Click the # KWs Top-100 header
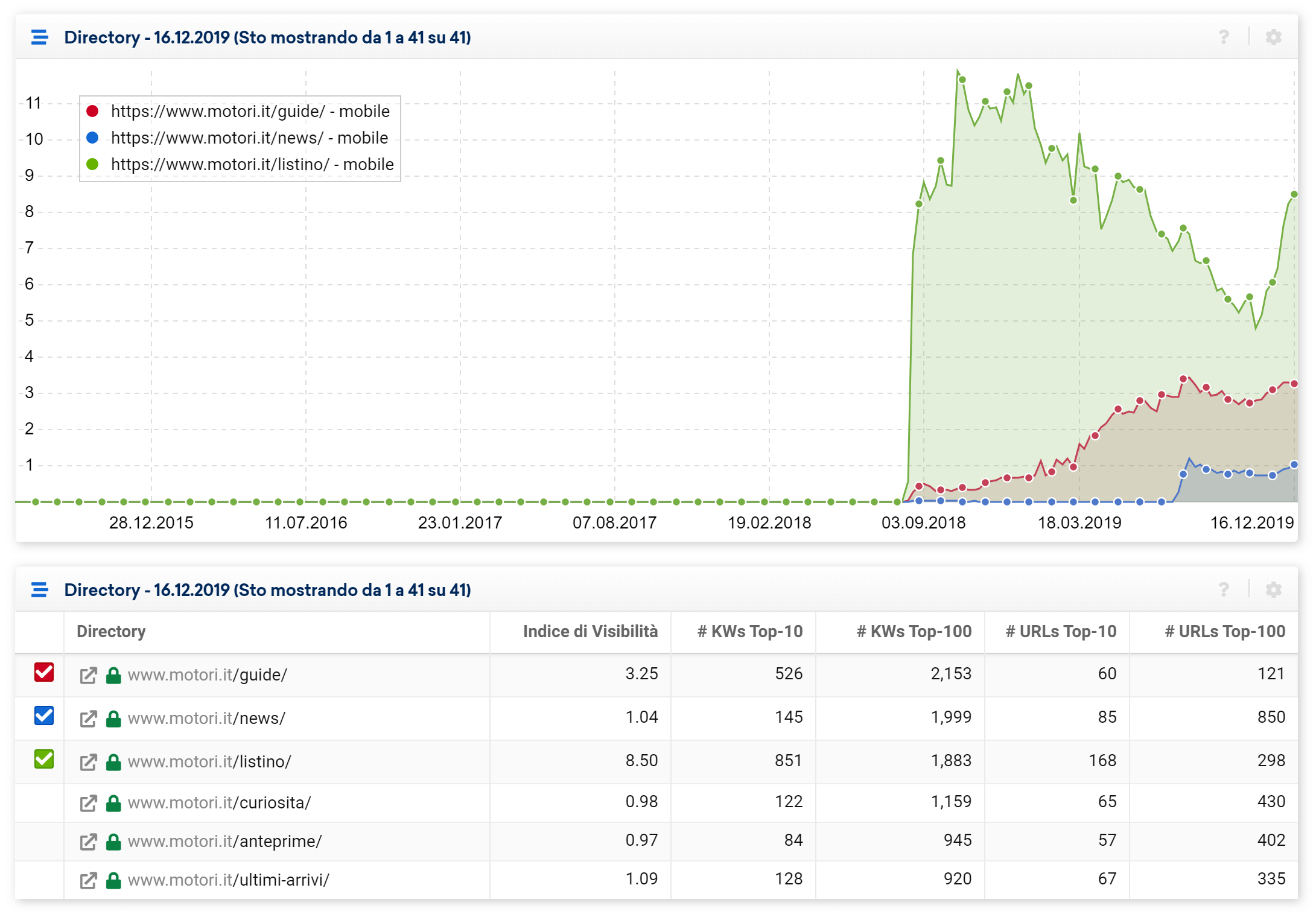Screen dimensions: 1316x917 coord(914,631)
